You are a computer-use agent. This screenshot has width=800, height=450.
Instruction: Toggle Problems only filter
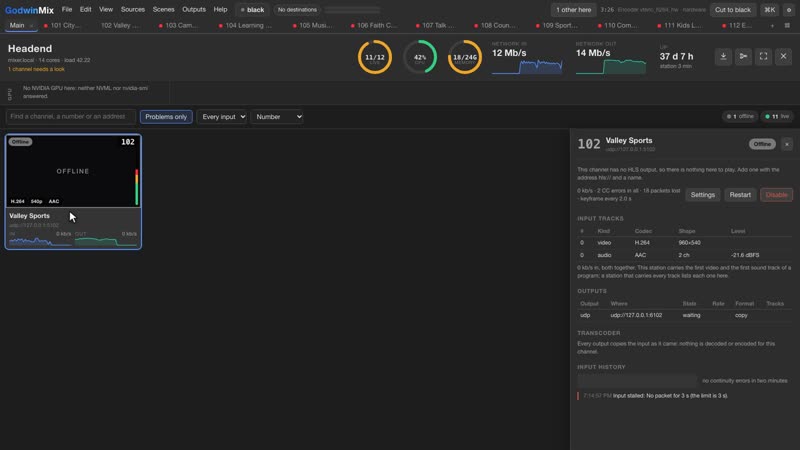tap(166, 117)
